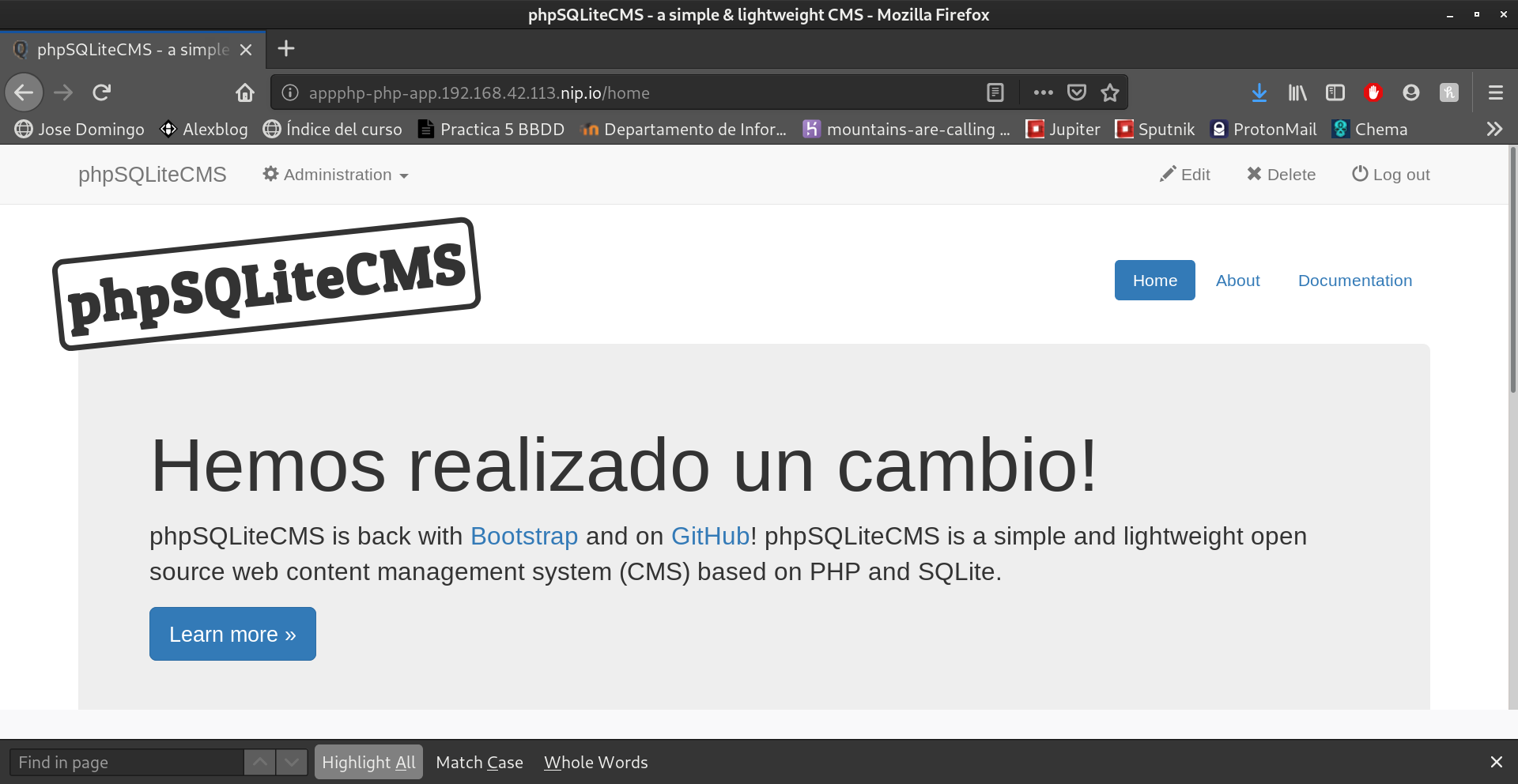This screenshot has width=1518, height=784.
Task: Click the Find in page field
Action: (x=126, y=762)
